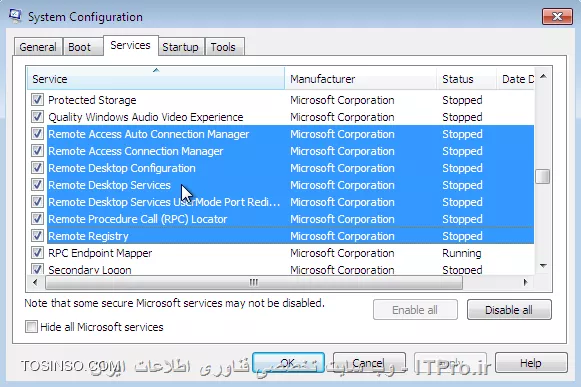Click the Enable all button

tap(415, 310)
